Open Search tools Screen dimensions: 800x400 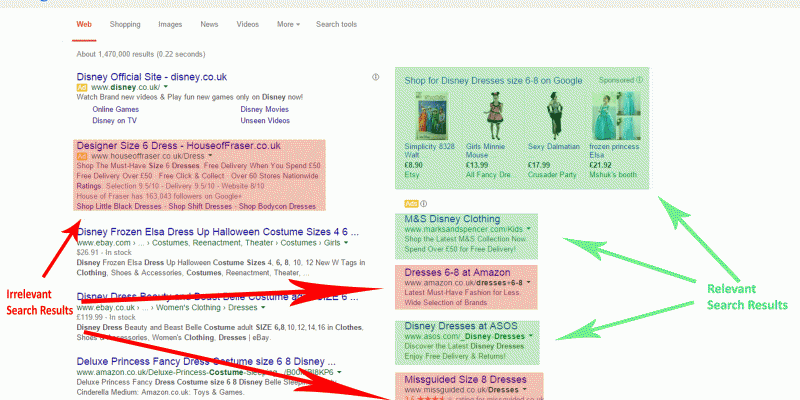[x=336, y=24]
